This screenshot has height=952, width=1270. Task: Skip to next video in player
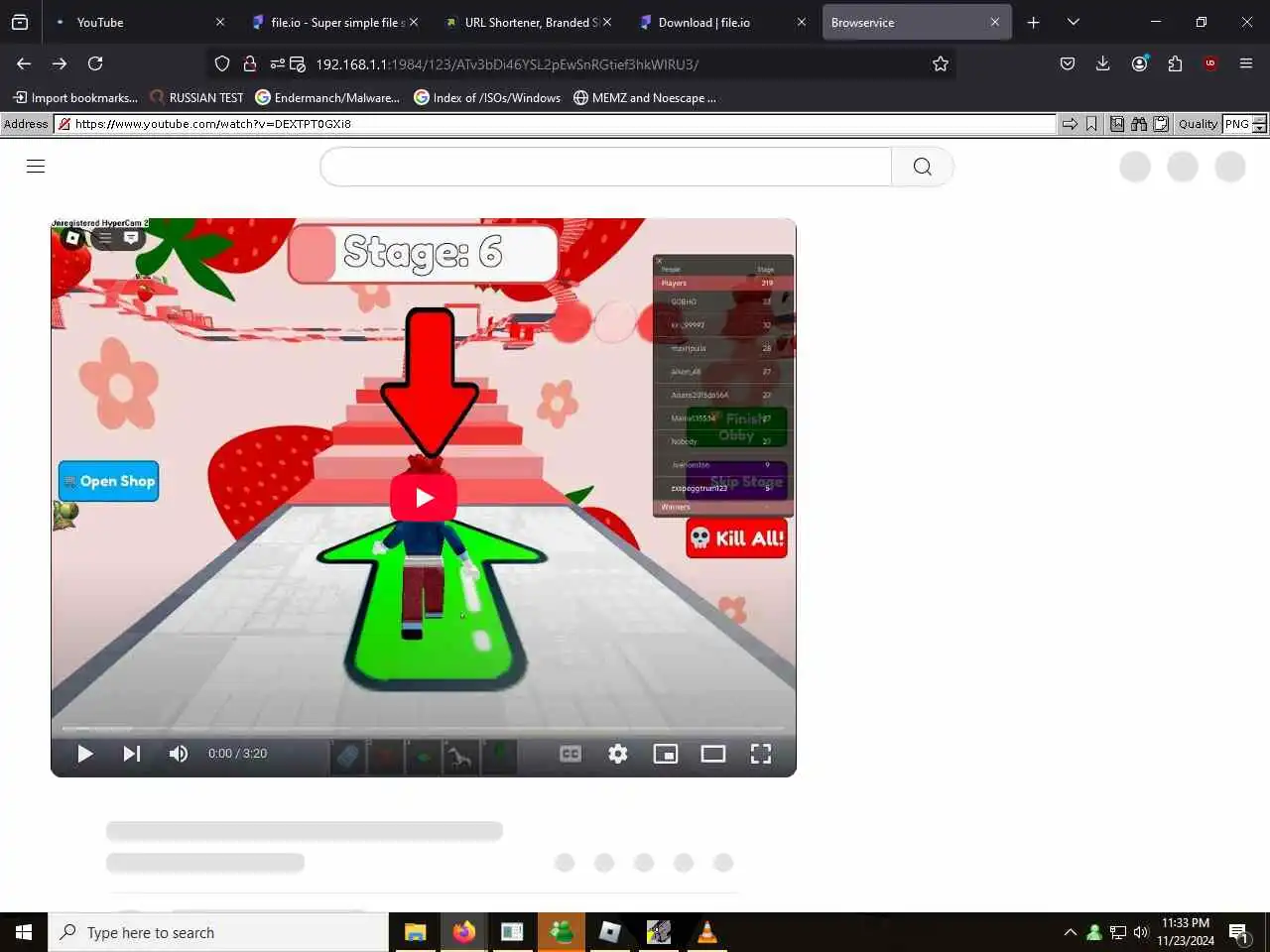click(x=131, y=754)
